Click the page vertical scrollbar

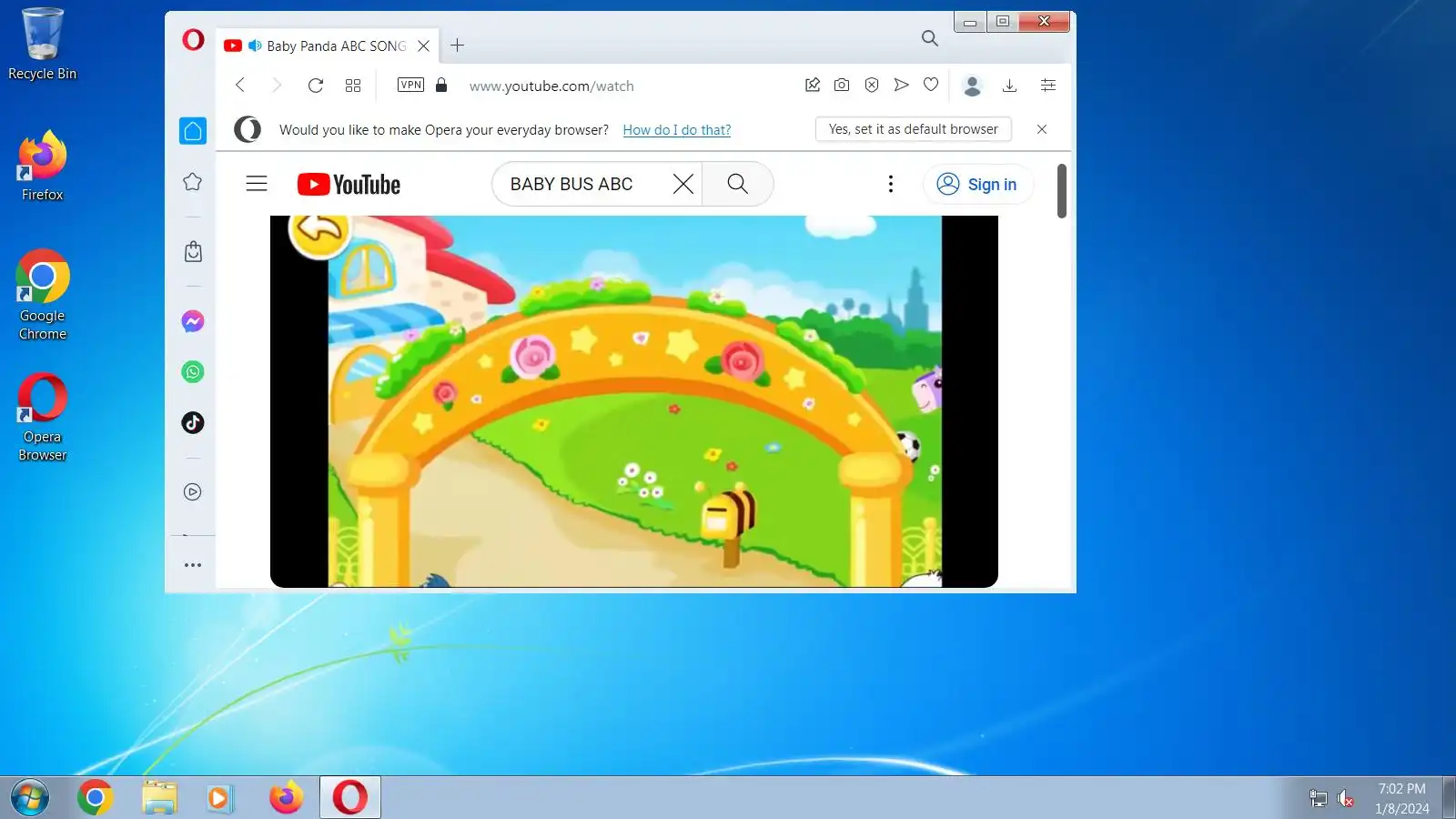tap(1062, 191)
